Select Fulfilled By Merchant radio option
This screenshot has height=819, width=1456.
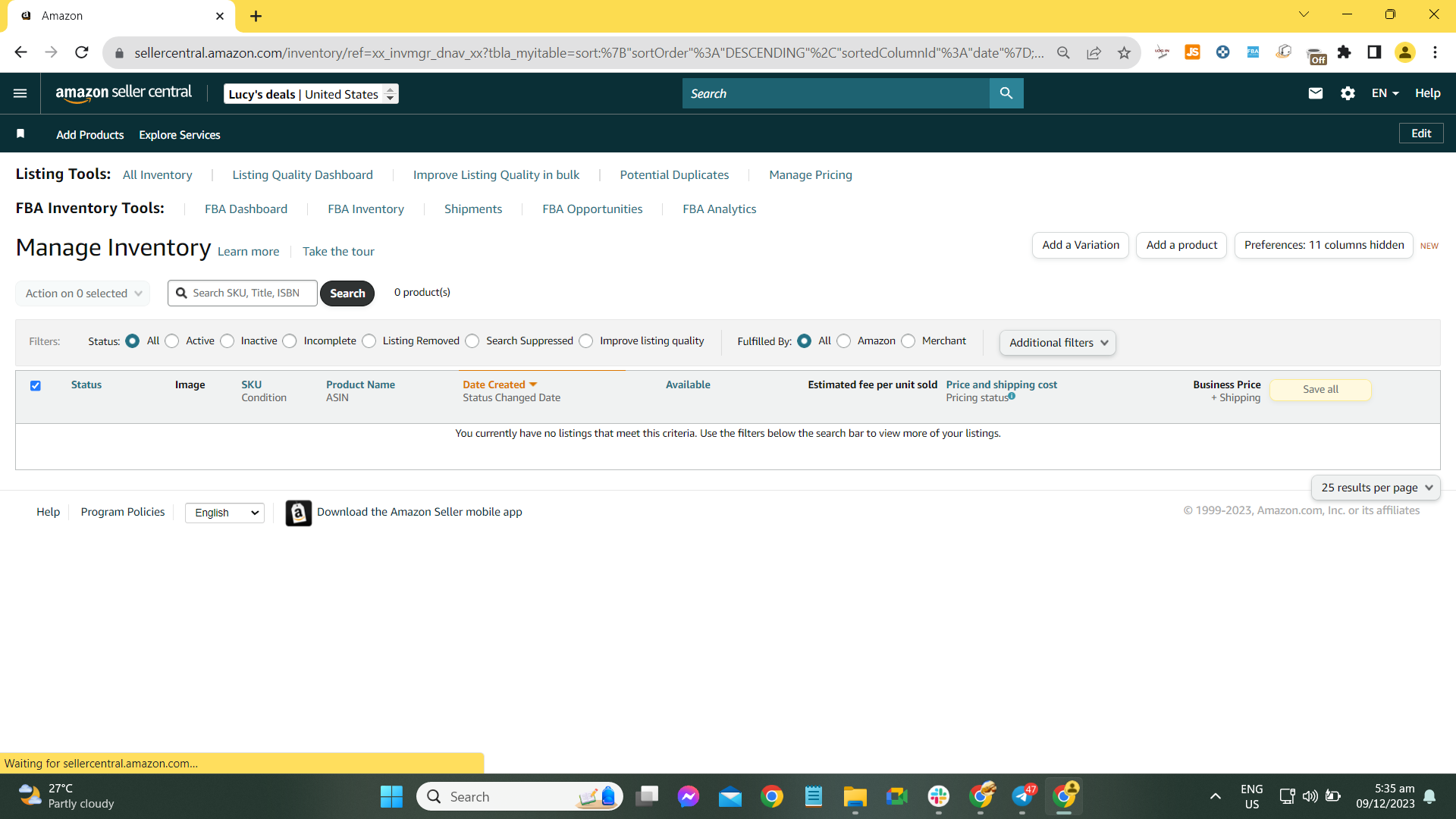pos(908,341)
